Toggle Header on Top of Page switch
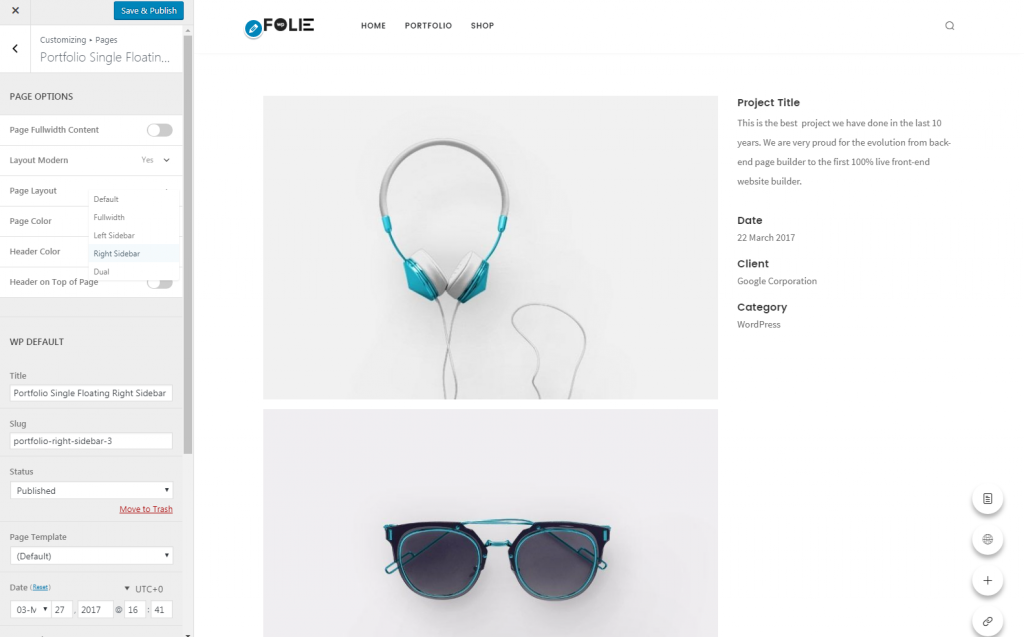1024x637 pixels. coord(159,283)
